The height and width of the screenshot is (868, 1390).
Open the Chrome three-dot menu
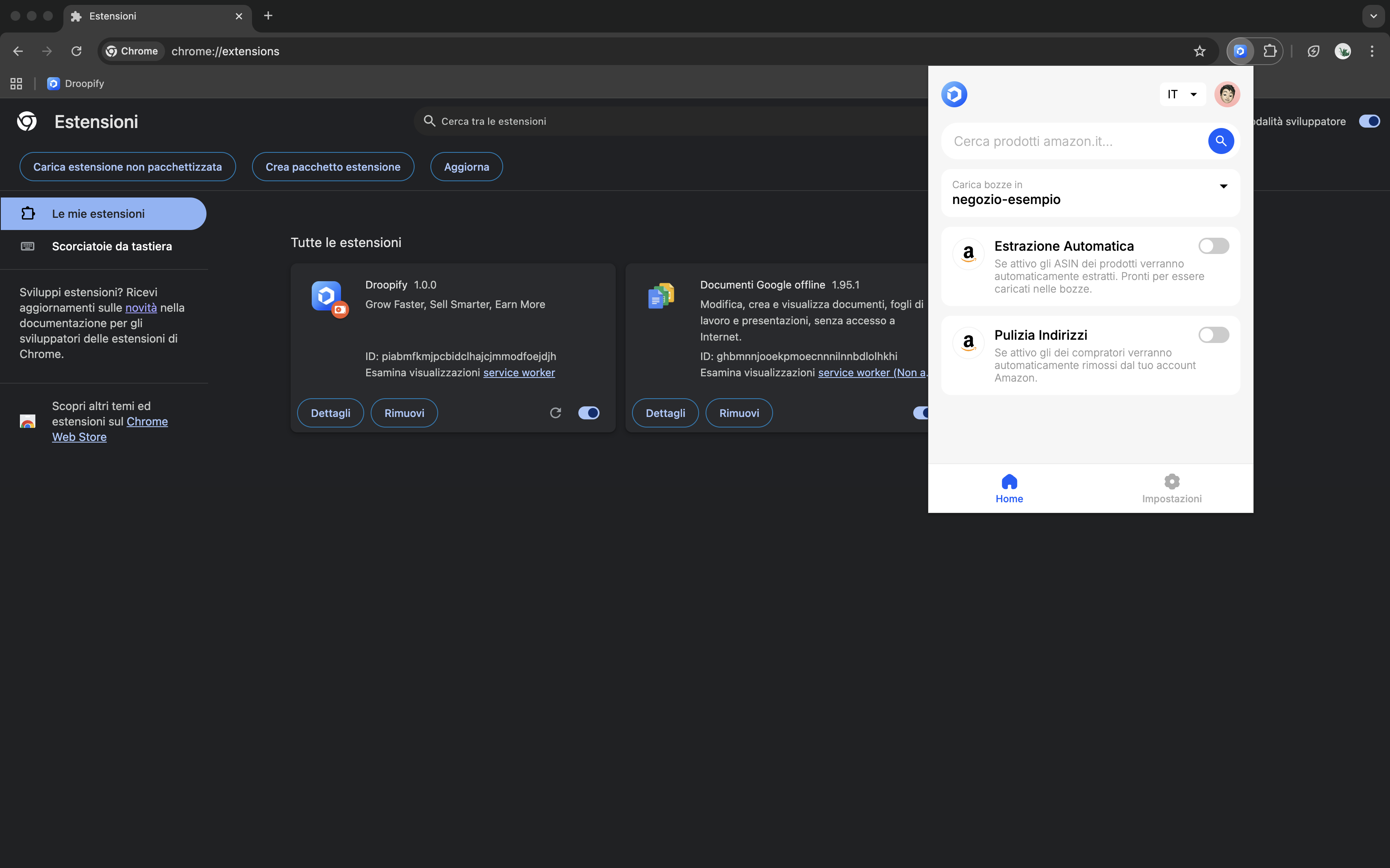(x=1372, y=51)
